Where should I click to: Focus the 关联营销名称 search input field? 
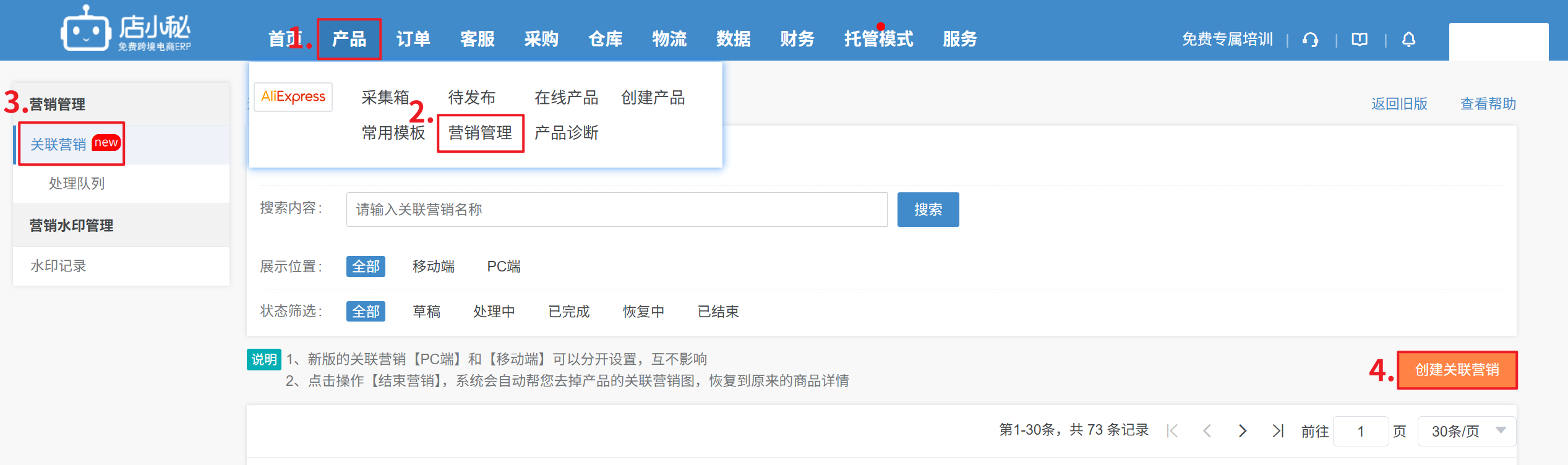pyautogui.click(x=616, y=210)
